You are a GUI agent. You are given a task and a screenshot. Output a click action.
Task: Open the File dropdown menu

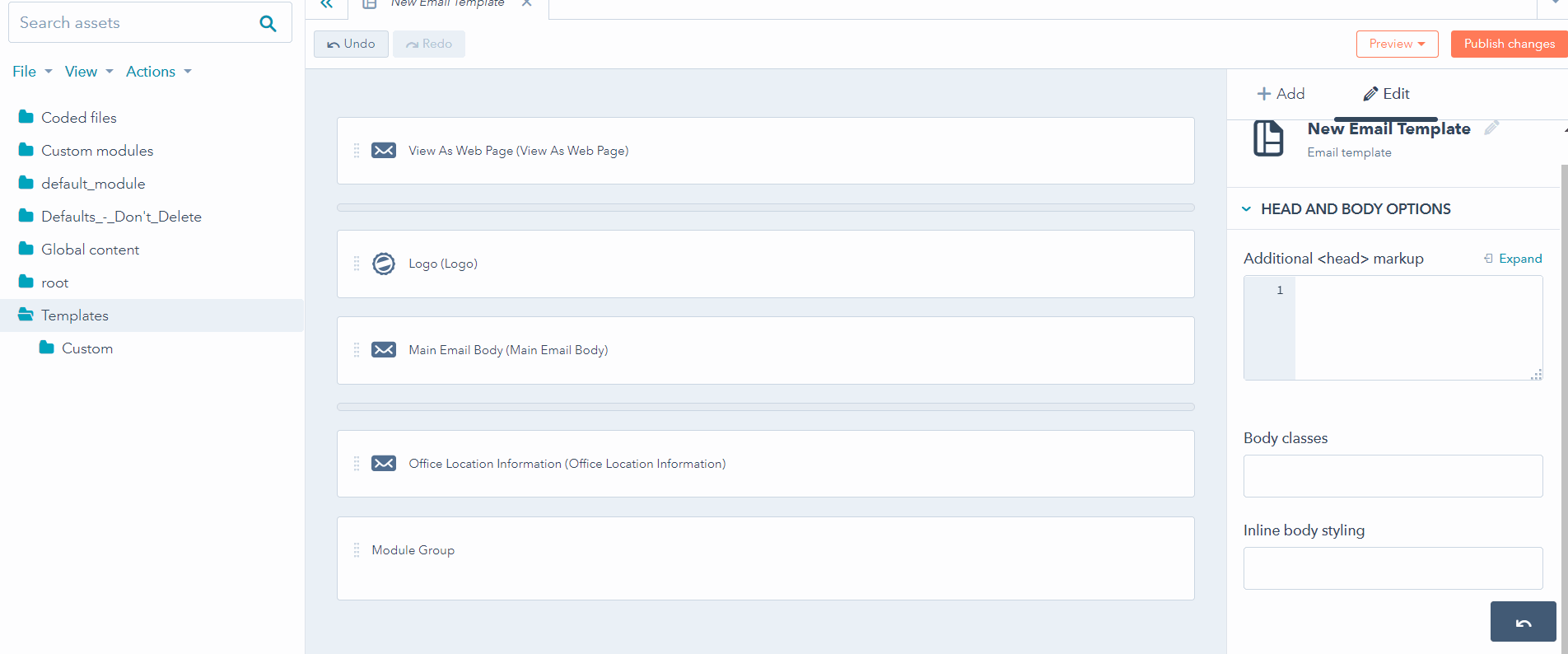click(32, 72)
